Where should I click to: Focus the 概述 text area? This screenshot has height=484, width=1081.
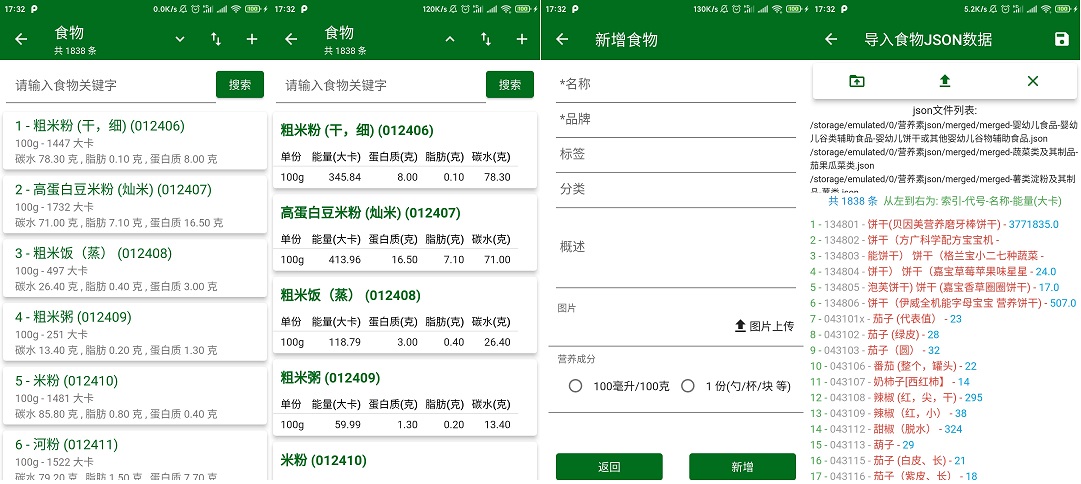(676, 248)
